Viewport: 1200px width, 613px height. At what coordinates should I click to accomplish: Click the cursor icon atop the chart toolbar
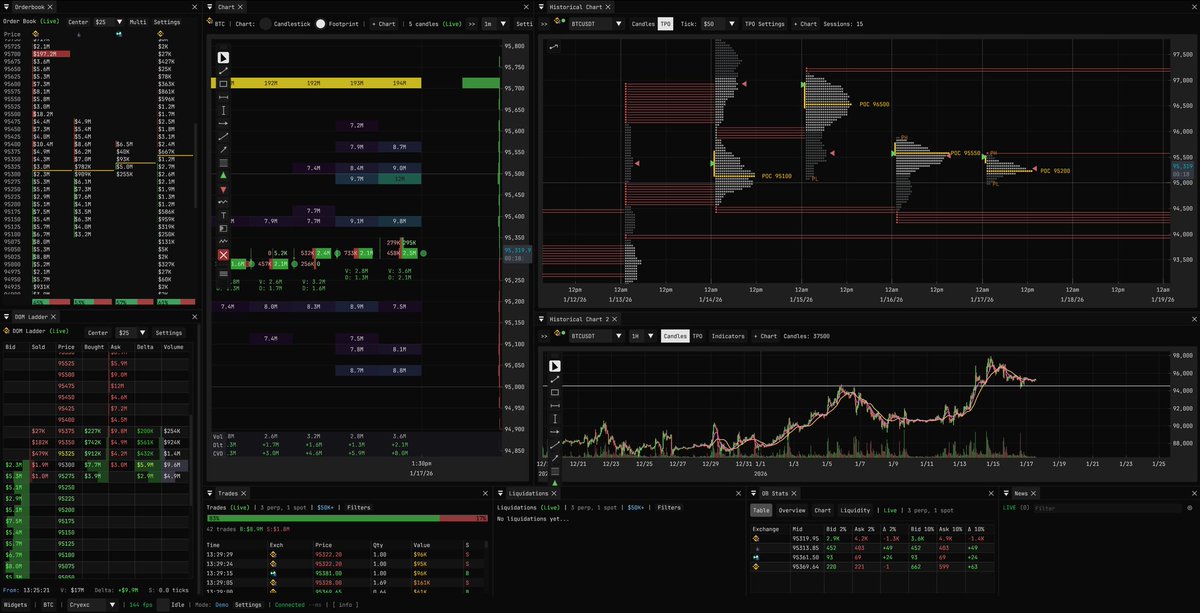tap(222, 57)
